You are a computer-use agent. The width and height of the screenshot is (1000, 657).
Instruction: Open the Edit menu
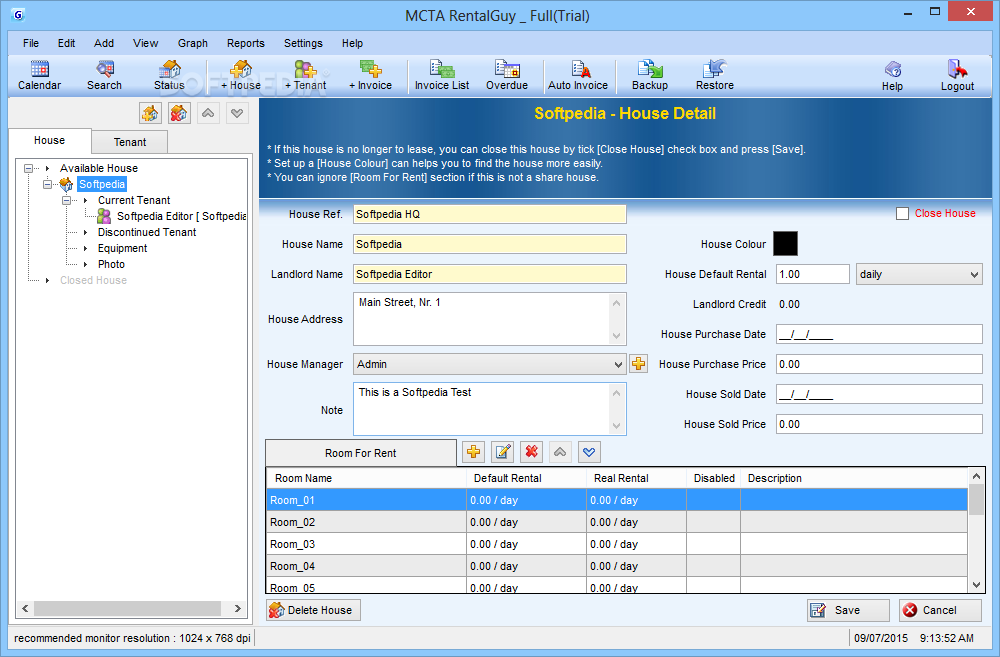coord(66,43)
